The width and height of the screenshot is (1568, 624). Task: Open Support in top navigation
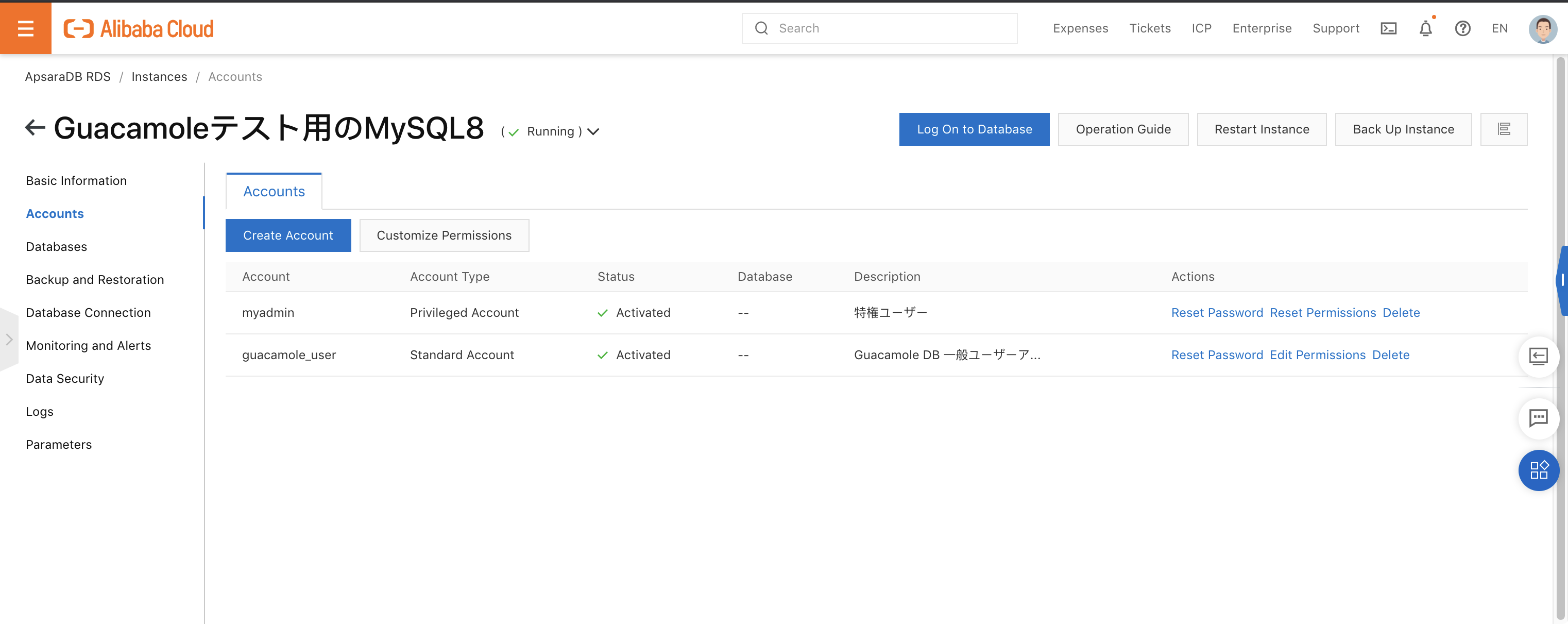(1336, 29)
